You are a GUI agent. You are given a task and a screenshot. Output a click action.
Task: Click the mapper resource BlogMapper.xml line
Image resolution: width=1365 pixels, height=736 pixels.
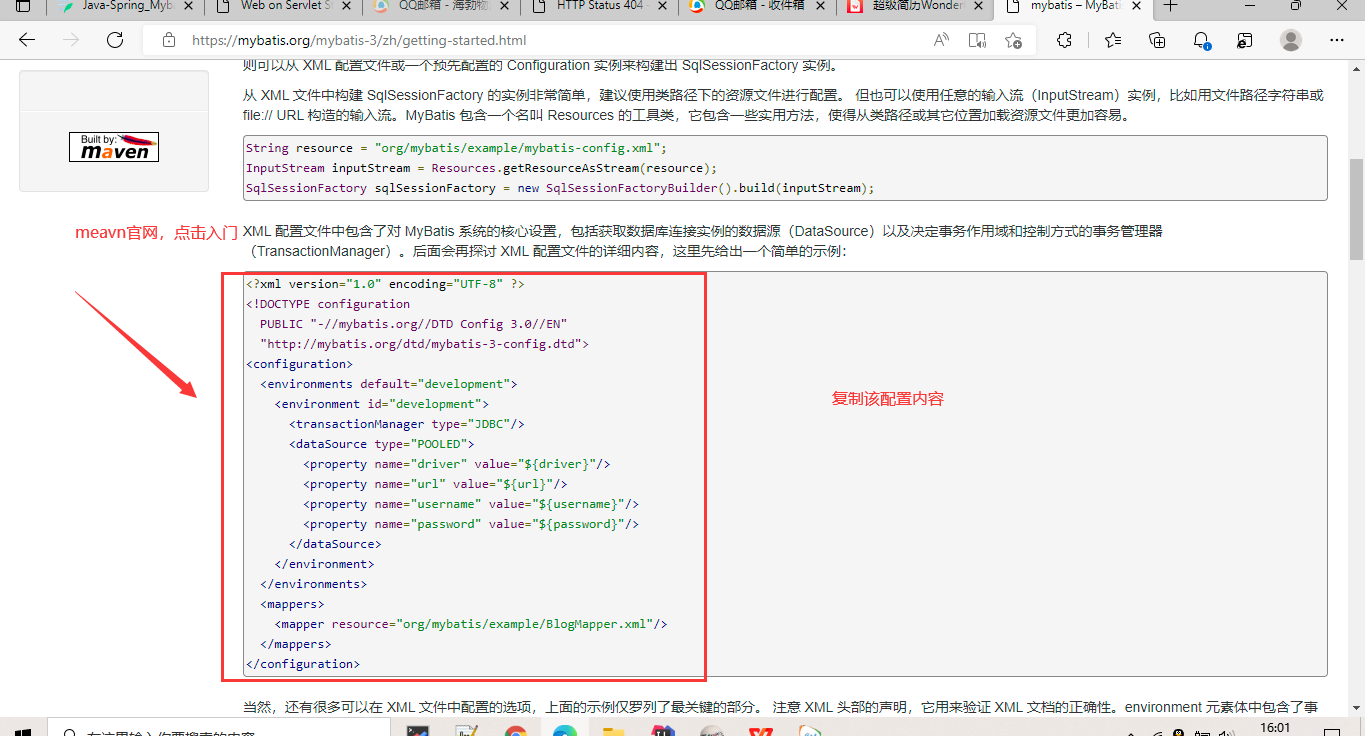pos(471,624)
